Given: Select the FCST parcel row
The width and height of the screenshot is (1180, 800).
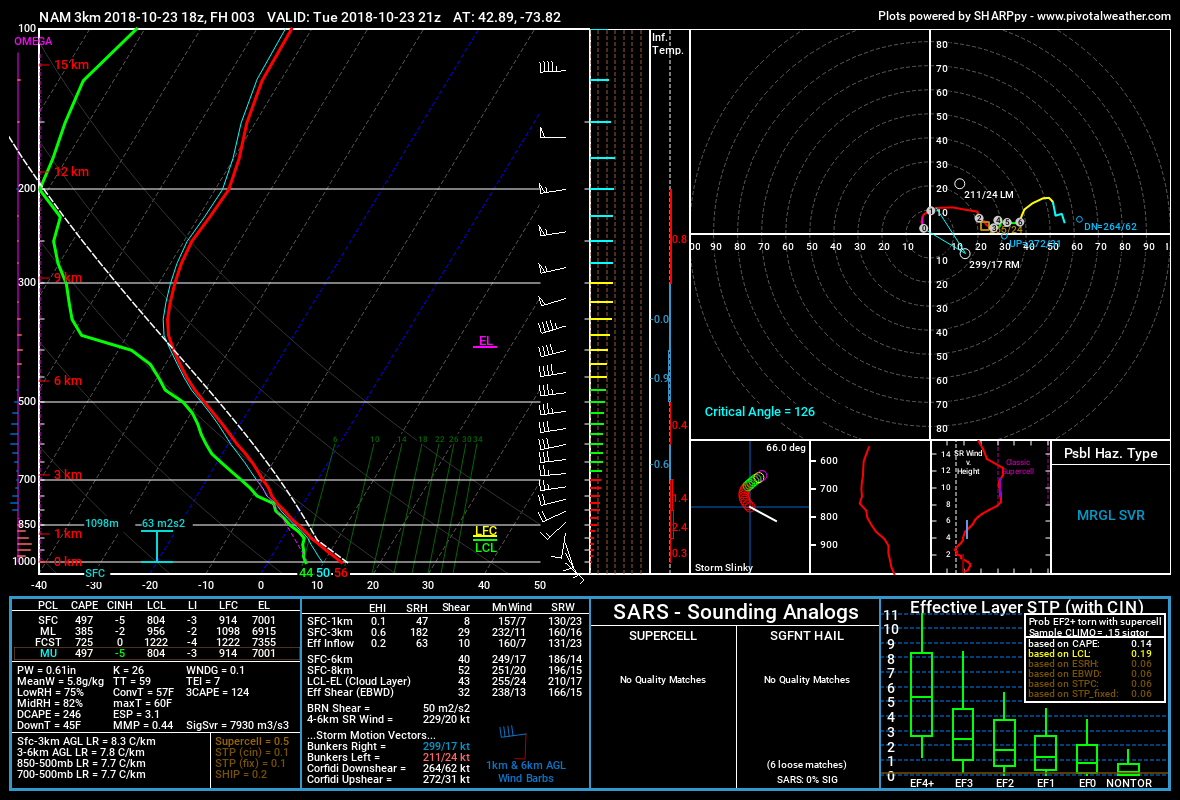Looking at the screenshot, I should [x=157, y=642].
